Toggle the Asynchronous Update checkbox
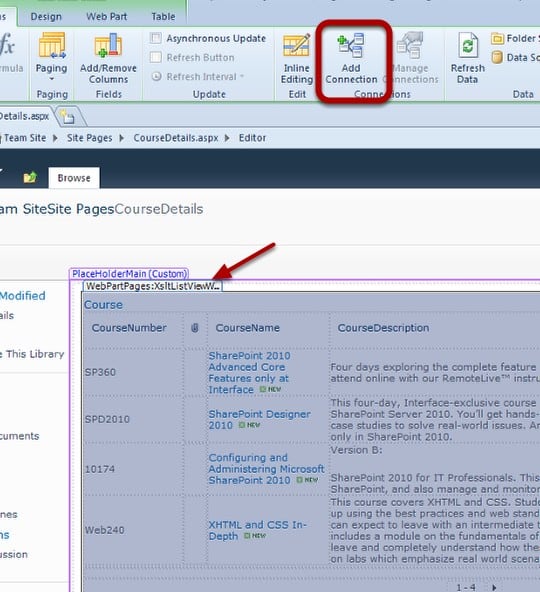Viewport: 540px width, 592px height. click(156, 38)
